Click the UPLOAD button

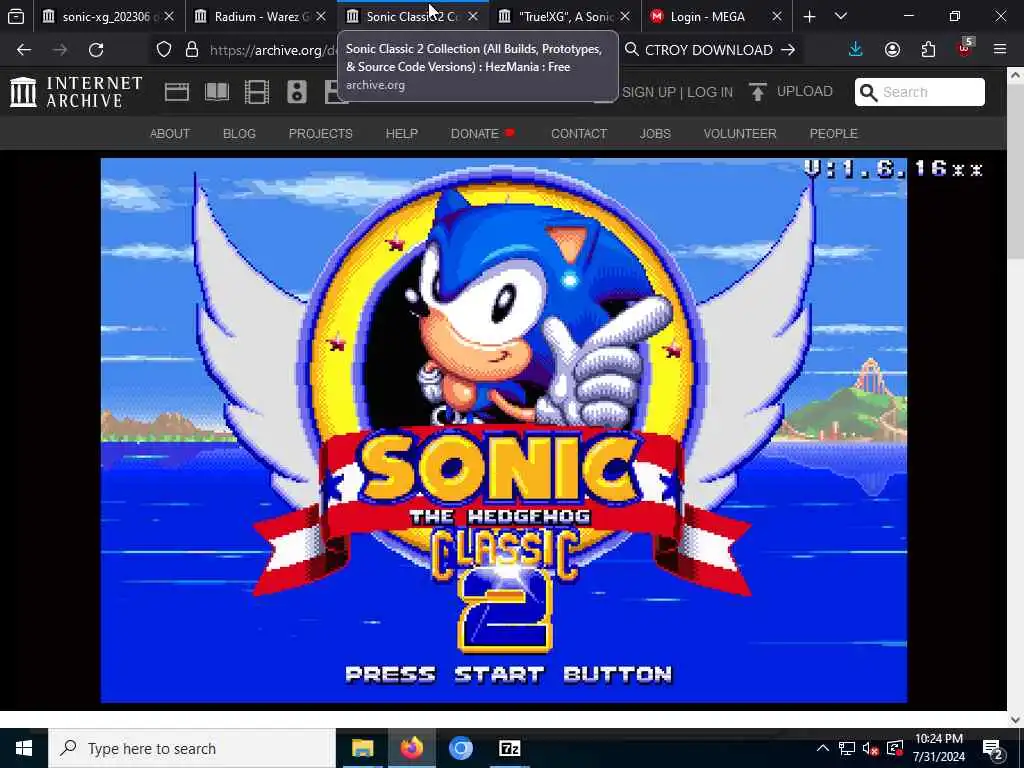(791, 91)
